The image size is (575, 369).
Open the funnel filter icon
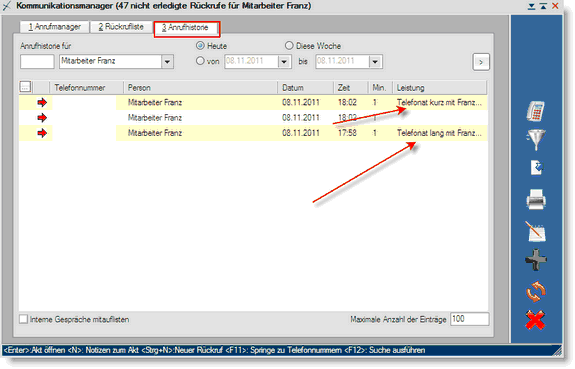coord(535,139)
